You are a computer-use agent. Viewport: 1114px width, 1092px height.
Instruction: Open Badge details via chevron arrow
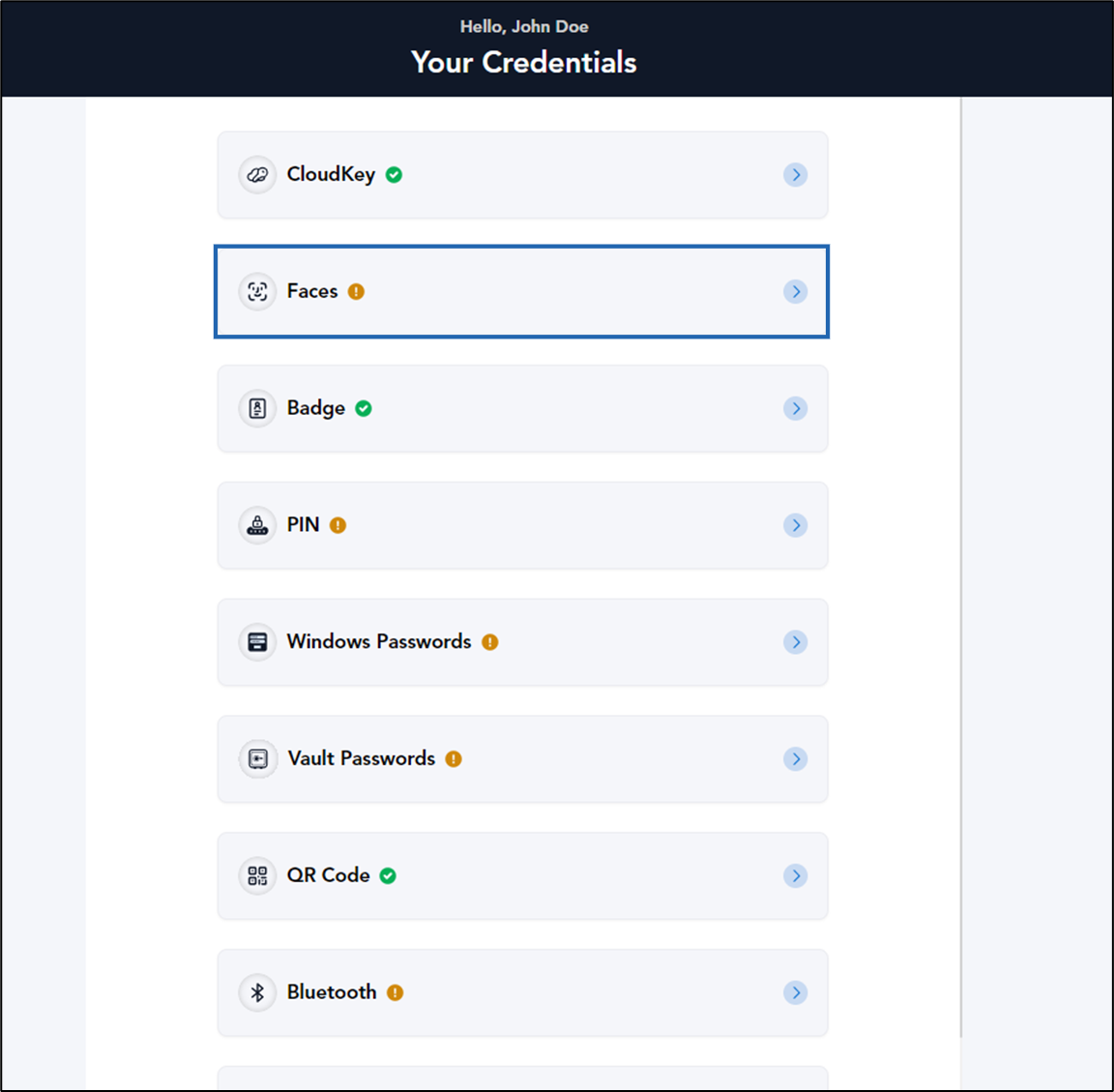click(796, 408)
